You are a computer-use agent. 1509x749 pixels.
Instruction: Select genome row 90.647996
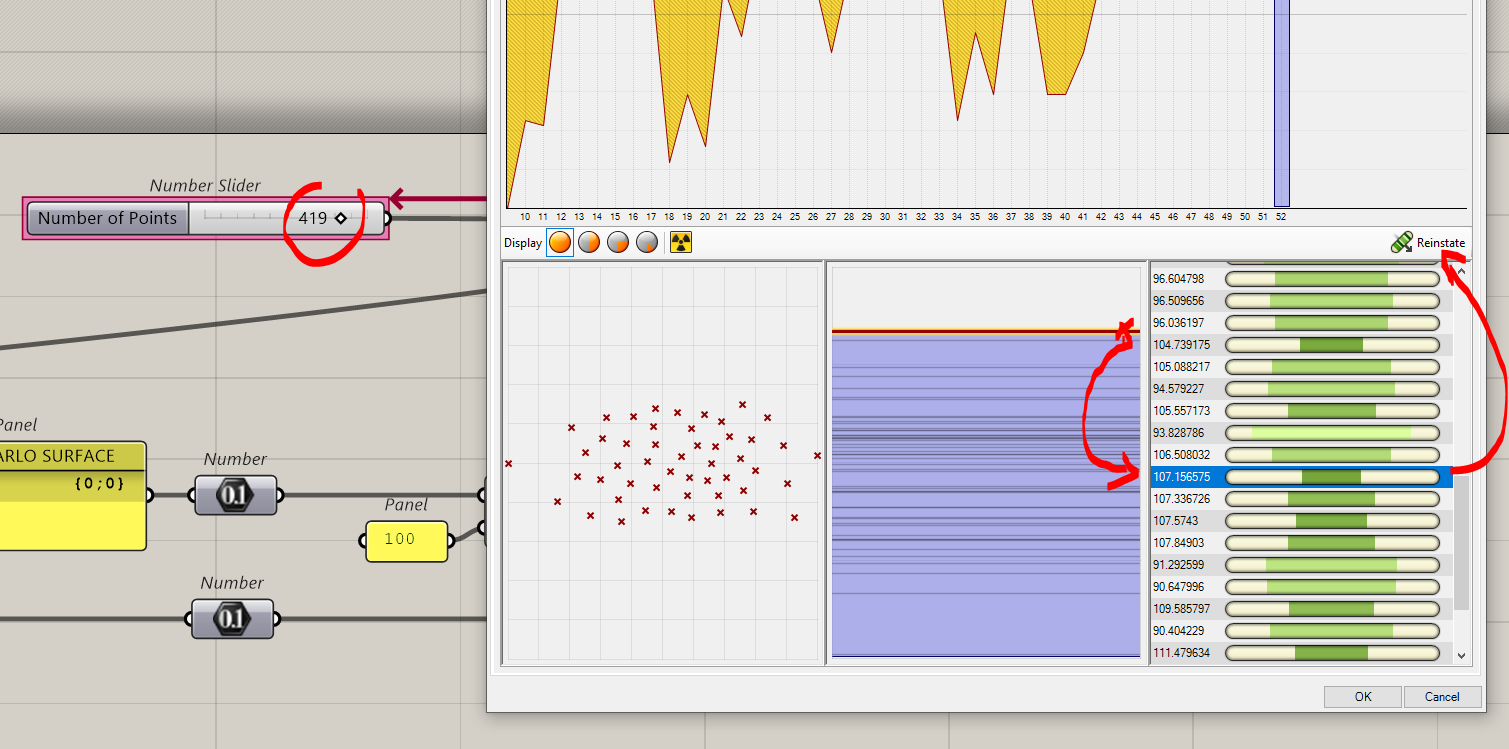tap(1301, 587)
